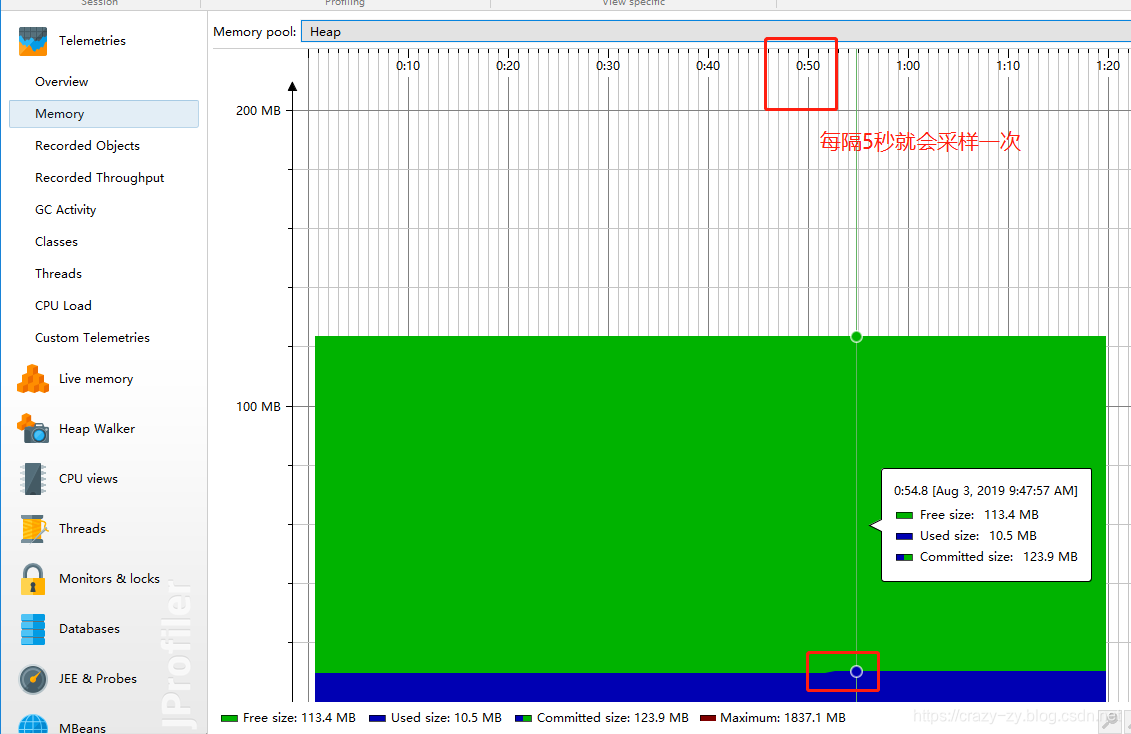
Task: Click the wrench icon at bottom right
Action: [x=1108, y=723]
